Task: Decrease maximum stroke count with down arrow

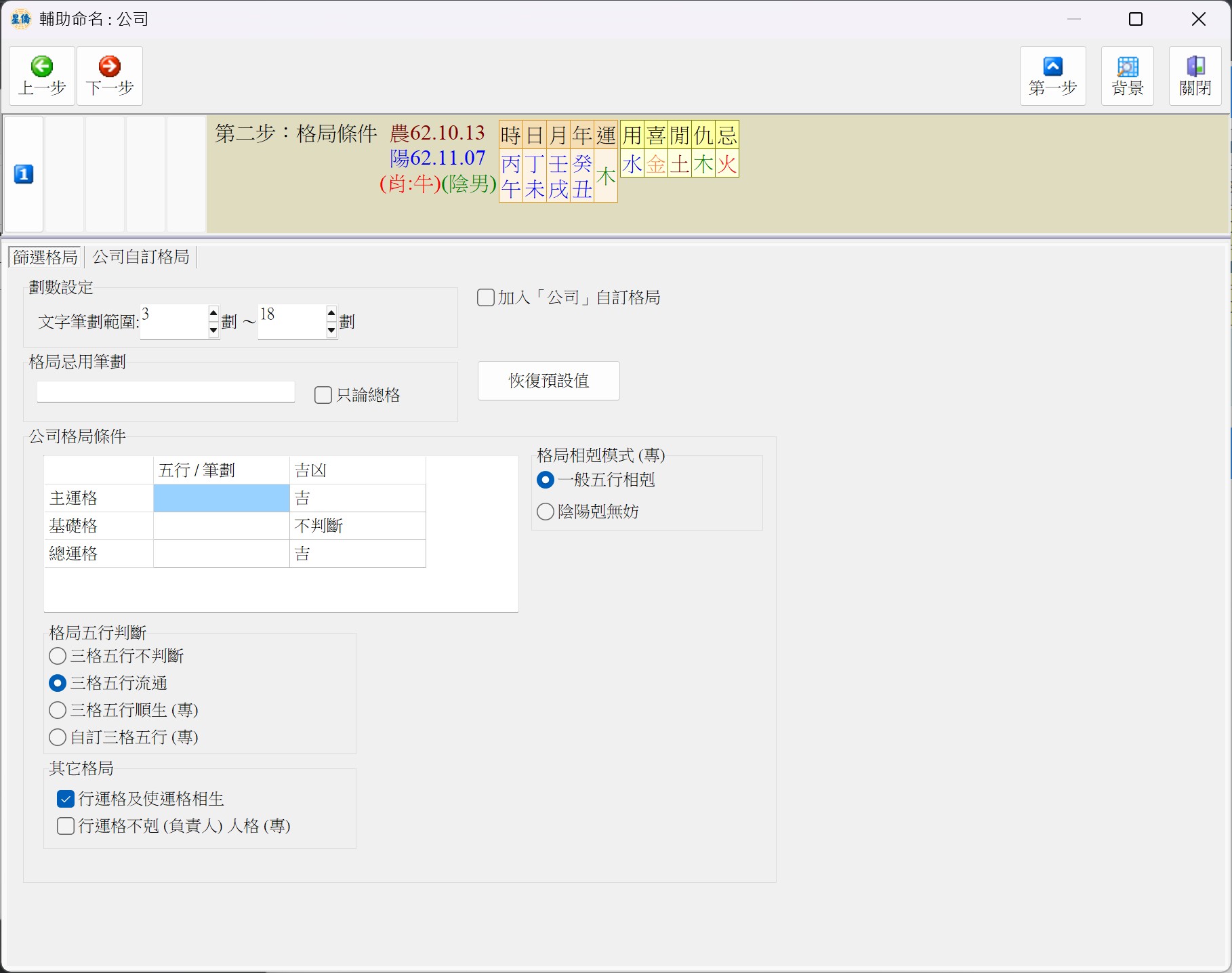Action: pos(331,330)
